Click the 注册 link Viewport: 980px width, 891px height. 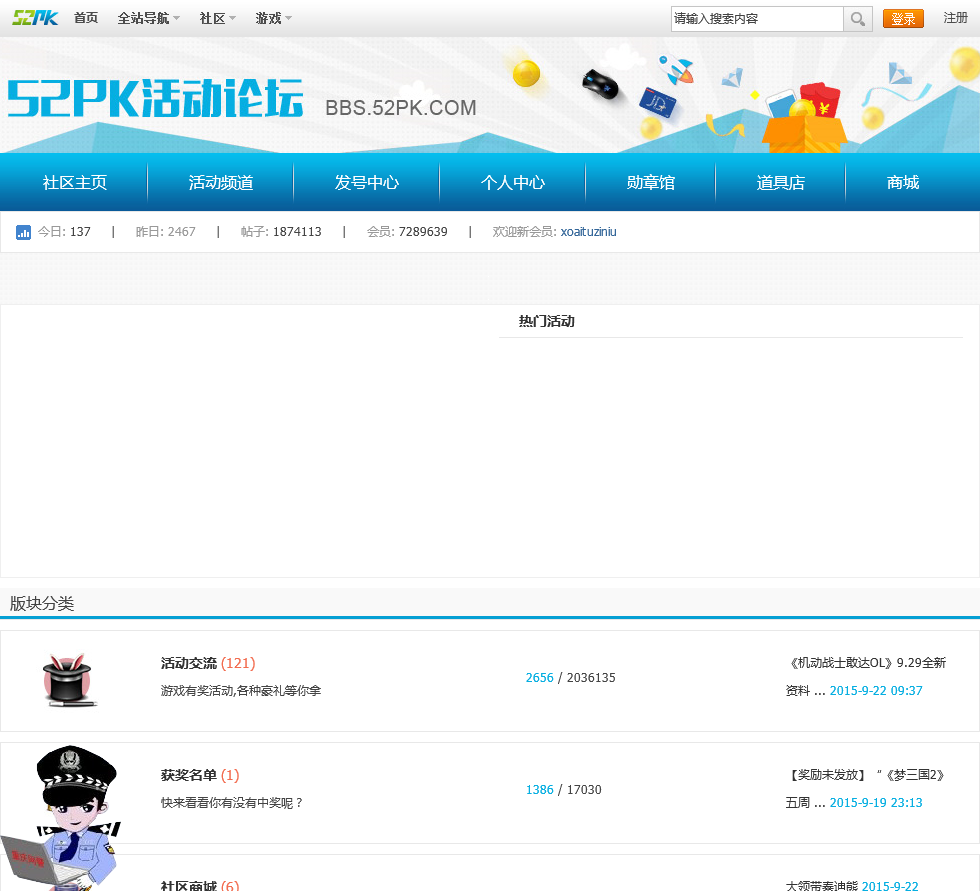(x=955, y=18)
